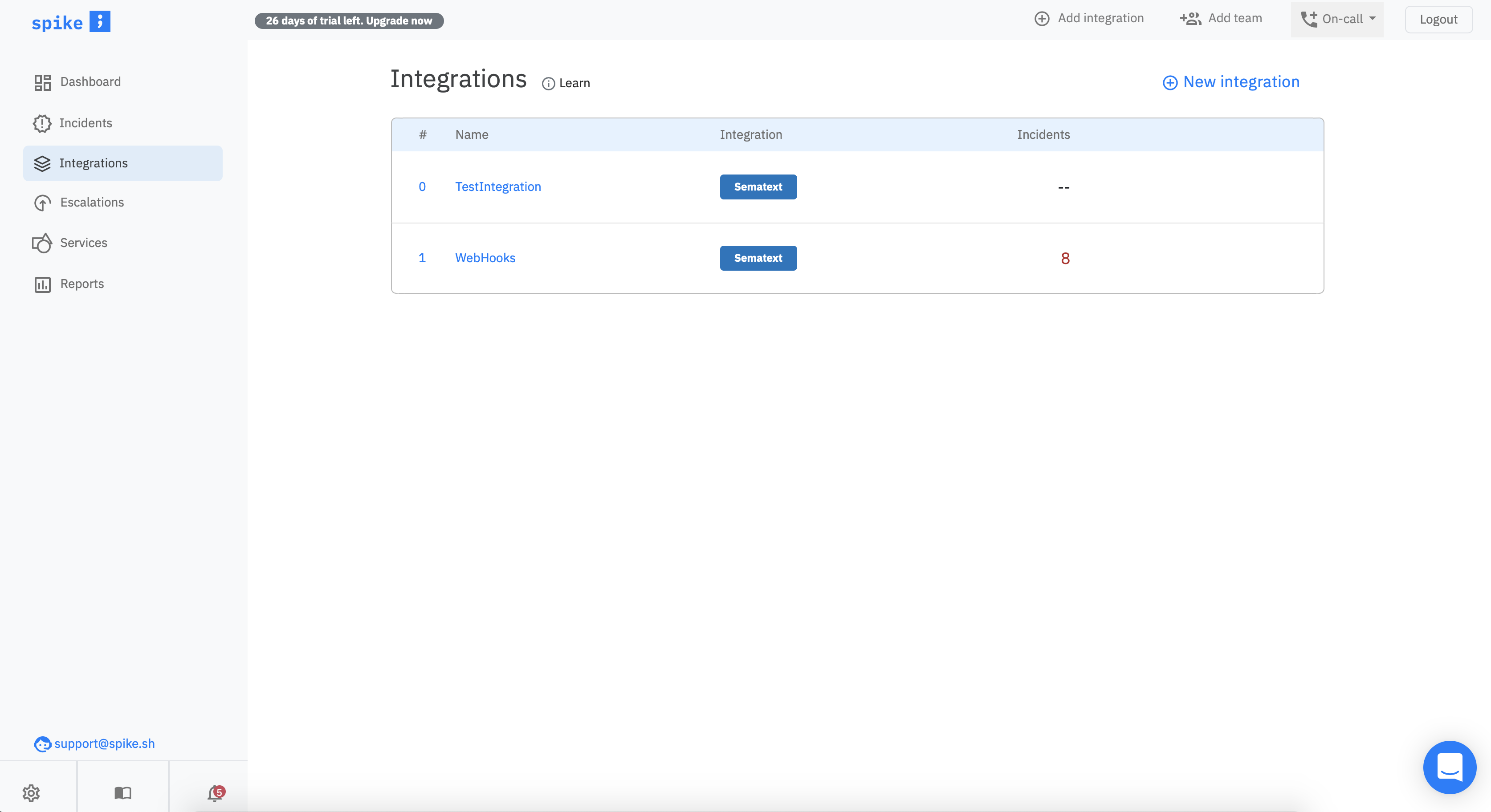The width and height of the screenshot is (1491, 812).
Task: Click the Incidents icon in sidebar
Action: tap(41, 122)
